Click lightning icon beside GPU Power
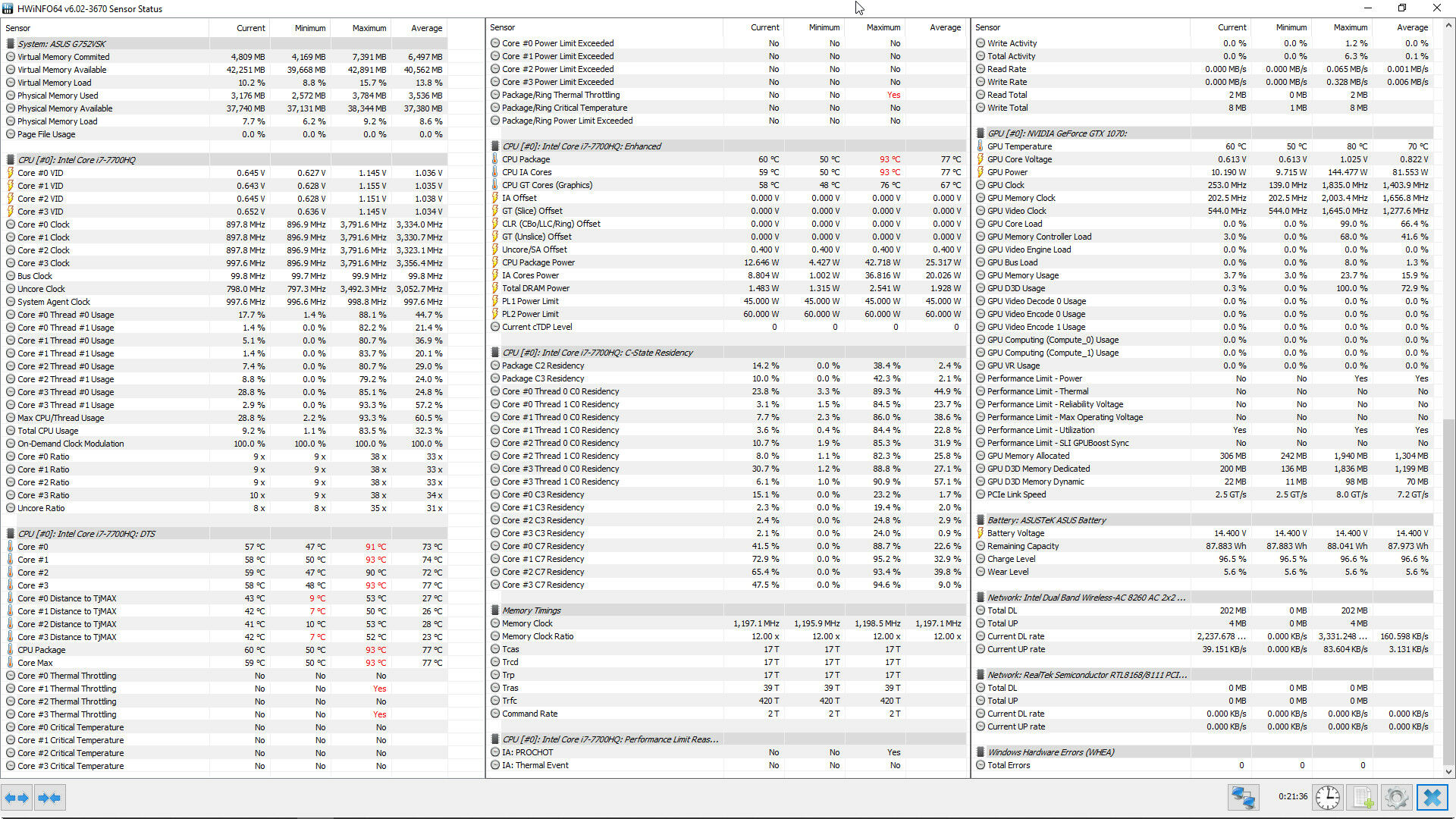This screenshot has width=1456, height=819. [x=981, y=172]
